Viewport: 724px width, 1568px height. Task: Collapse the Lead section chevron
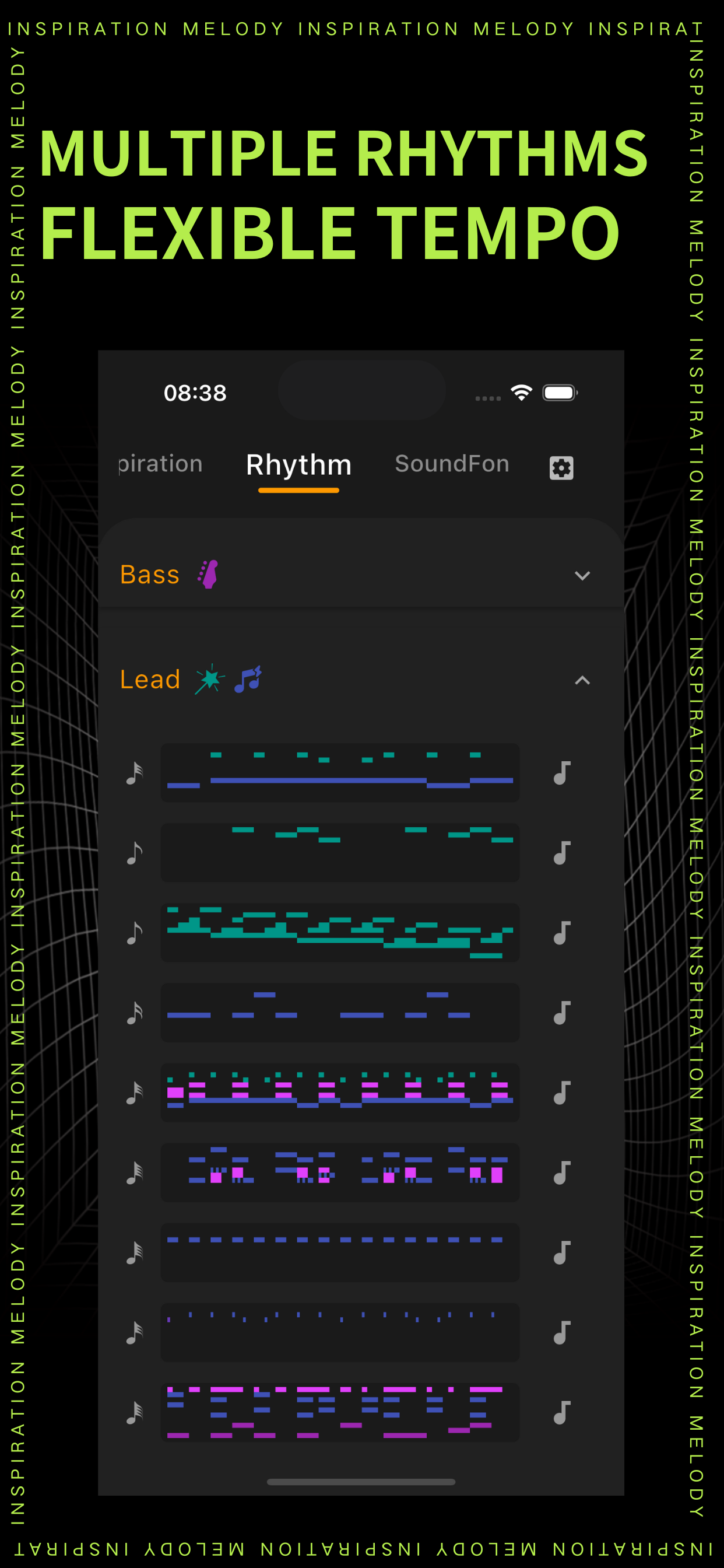(x=582, y=681)
